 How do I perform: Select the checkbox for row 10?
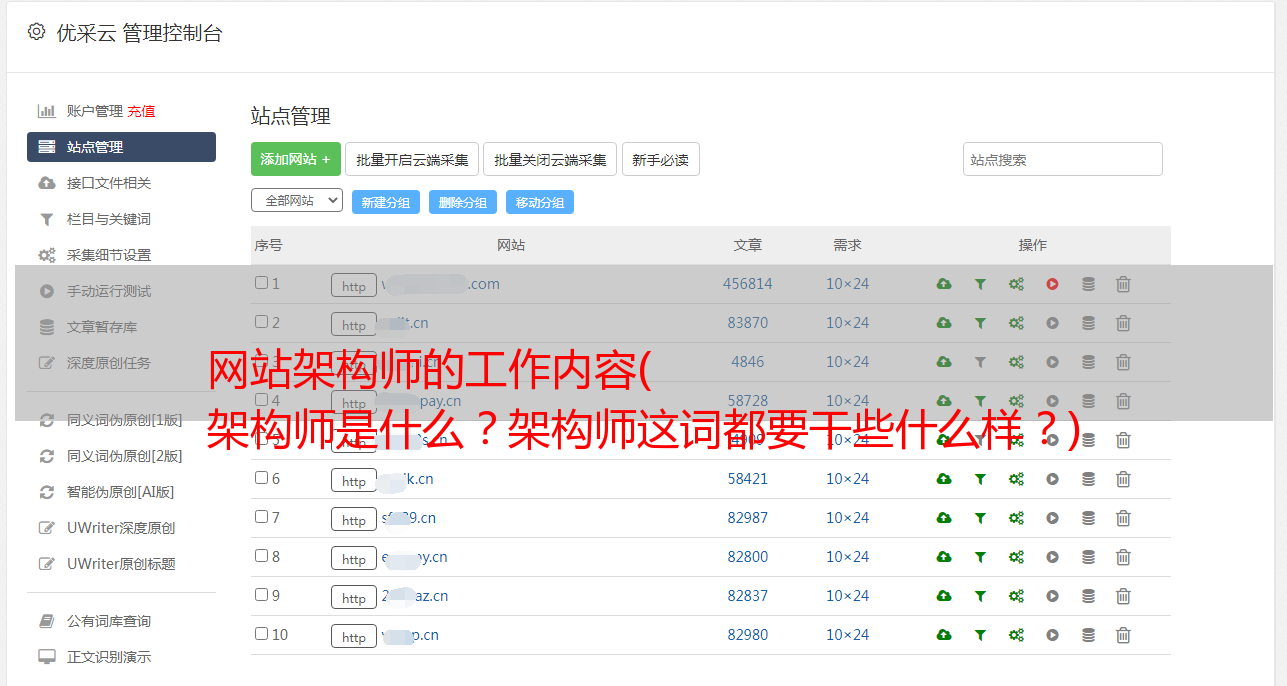click(x=261, y=634)
